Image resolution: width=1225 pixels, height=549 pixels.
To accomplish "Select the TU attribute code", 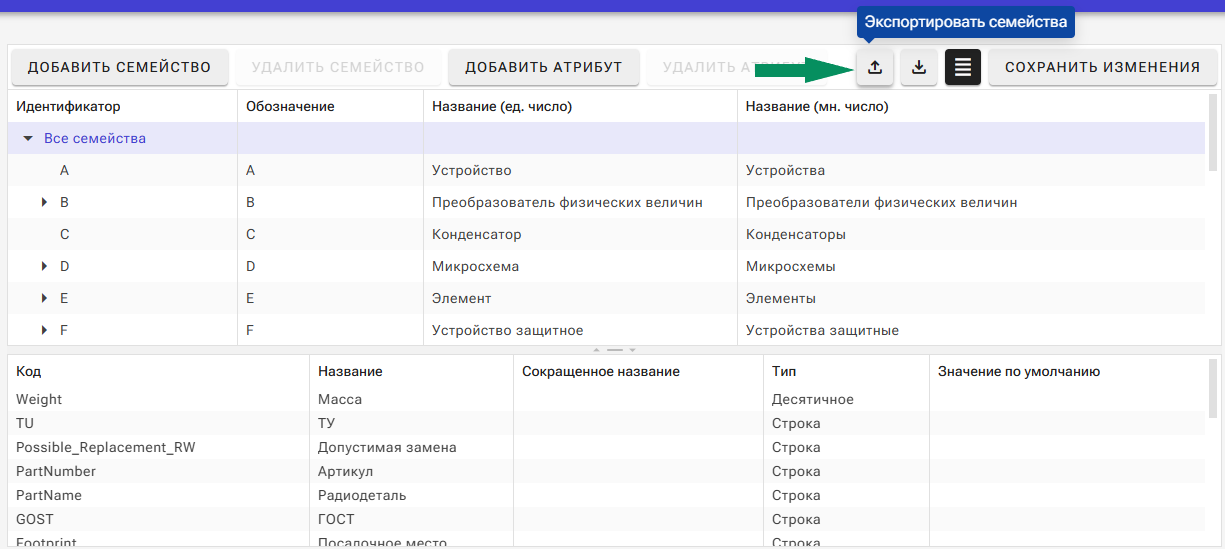I will pyautogui.click(x=25, y=424).
